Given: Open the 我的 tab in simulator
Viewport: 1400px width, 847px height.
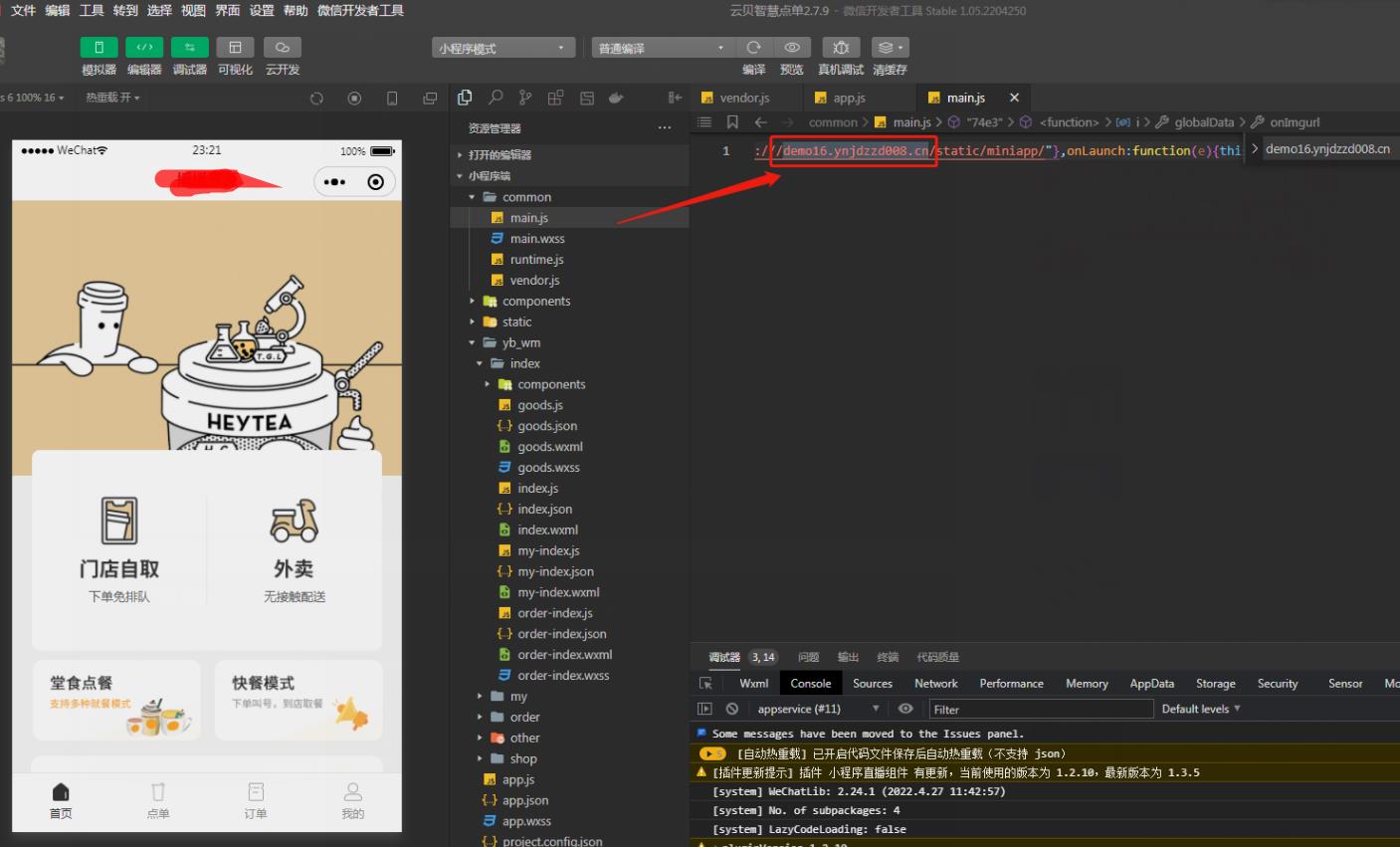Looking at the screenshot, I should (x=353, y=800).
